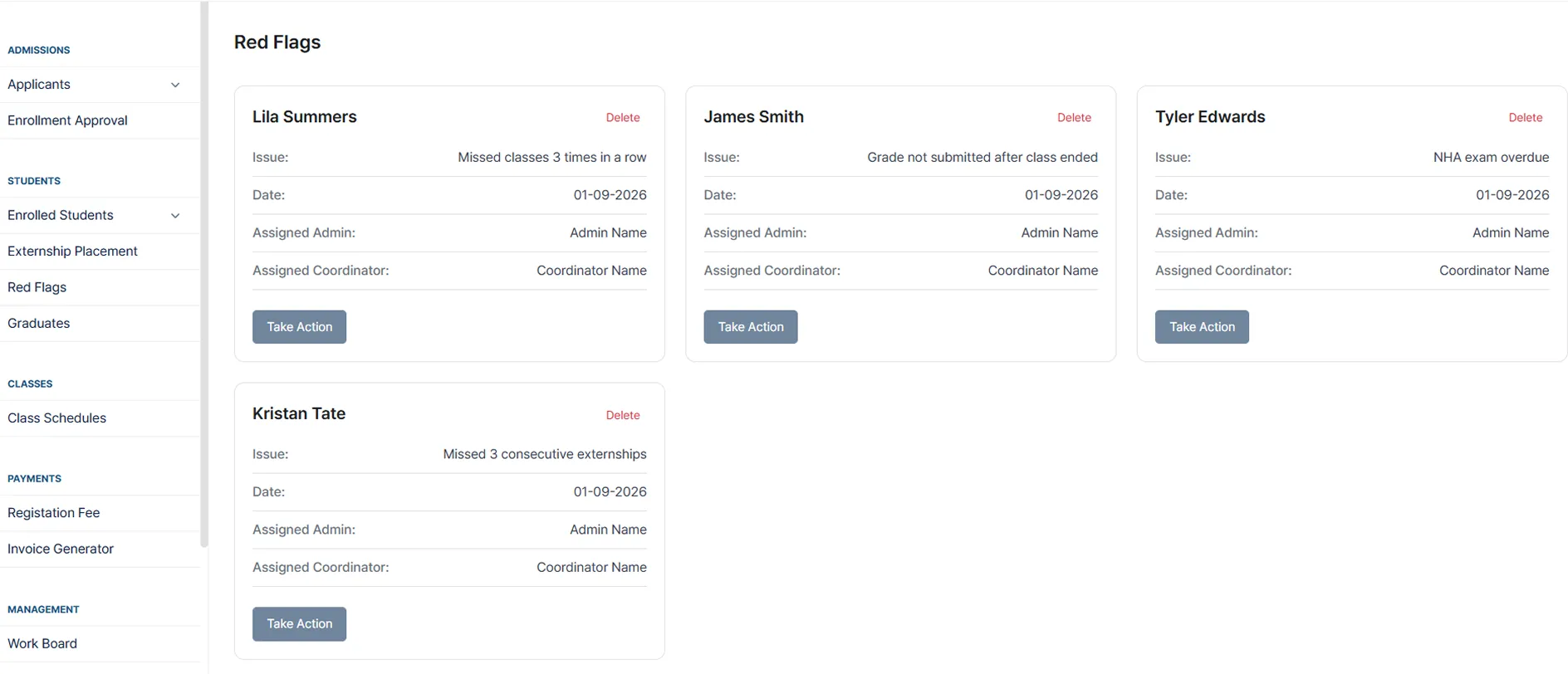Delete Tyler Edwards' red flag
This screenshot has width=1568, height=674.
pyautogui.click(x=1525, y=118)
